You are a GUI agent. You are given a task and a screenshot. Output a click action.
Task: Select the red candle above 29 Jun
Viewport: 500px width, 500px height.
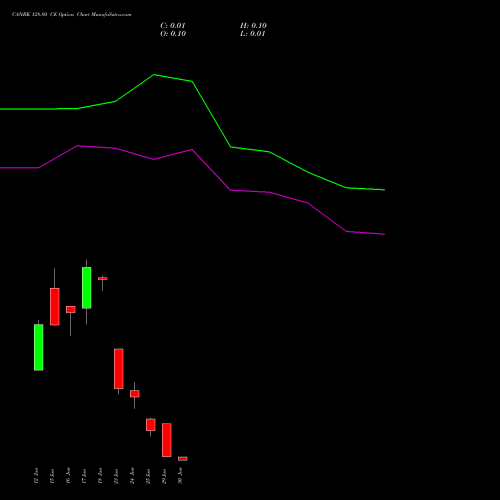167,440
